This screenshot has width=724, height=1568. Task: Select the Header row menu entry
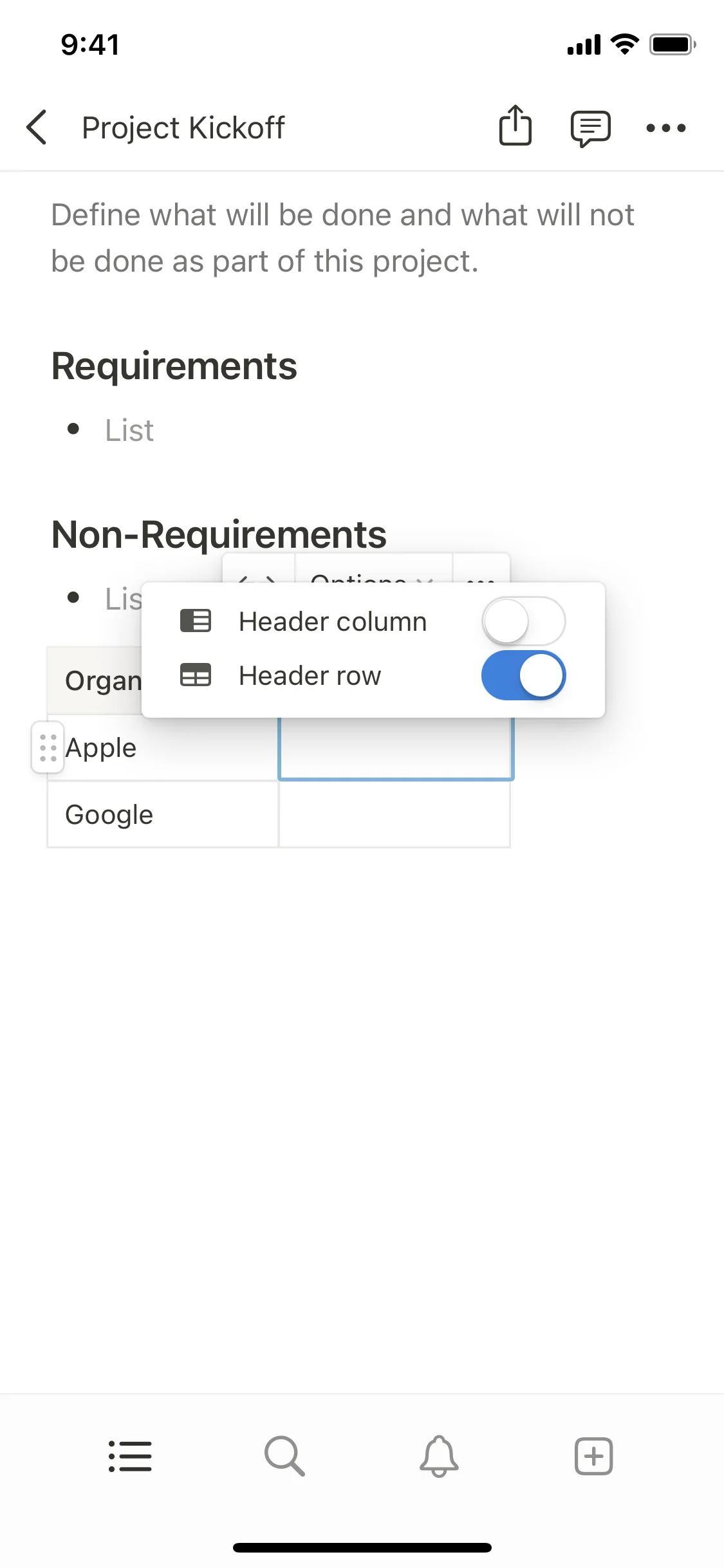(x=309, y=675)
